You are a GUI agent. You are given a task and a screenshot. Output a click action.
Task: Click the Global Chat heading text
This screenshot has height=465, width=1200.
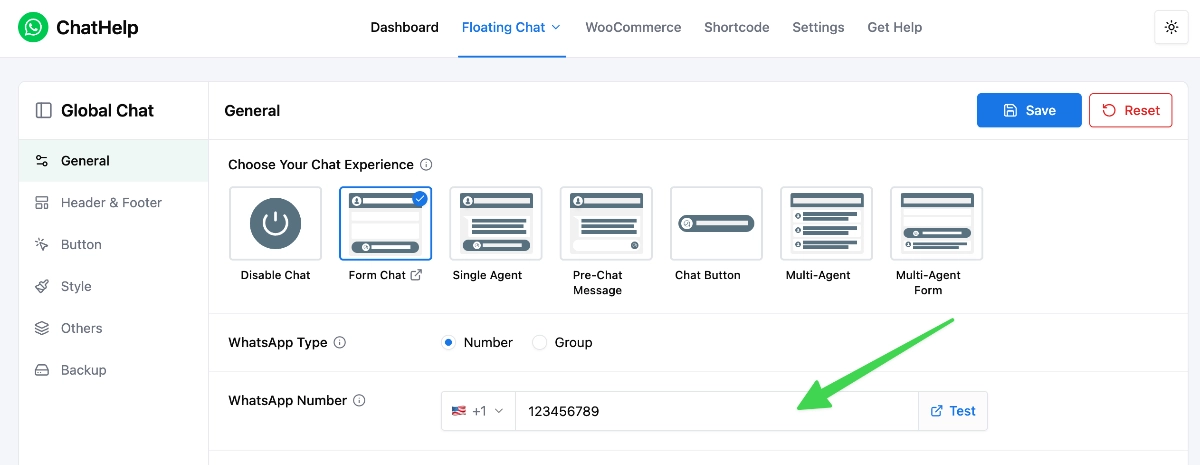(108, 111)
